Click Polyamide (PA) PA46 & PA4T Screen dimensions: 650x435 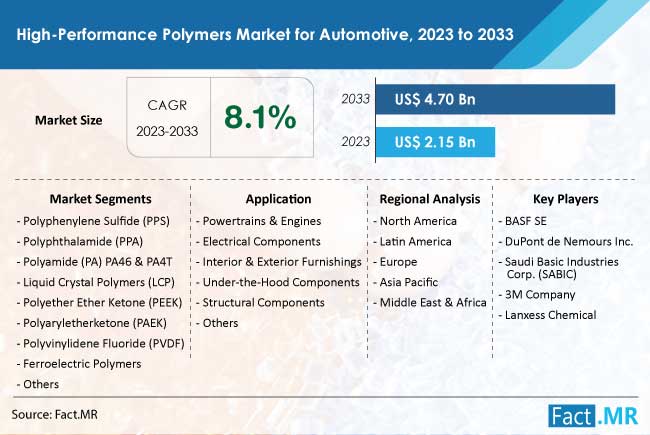point(95,262)
